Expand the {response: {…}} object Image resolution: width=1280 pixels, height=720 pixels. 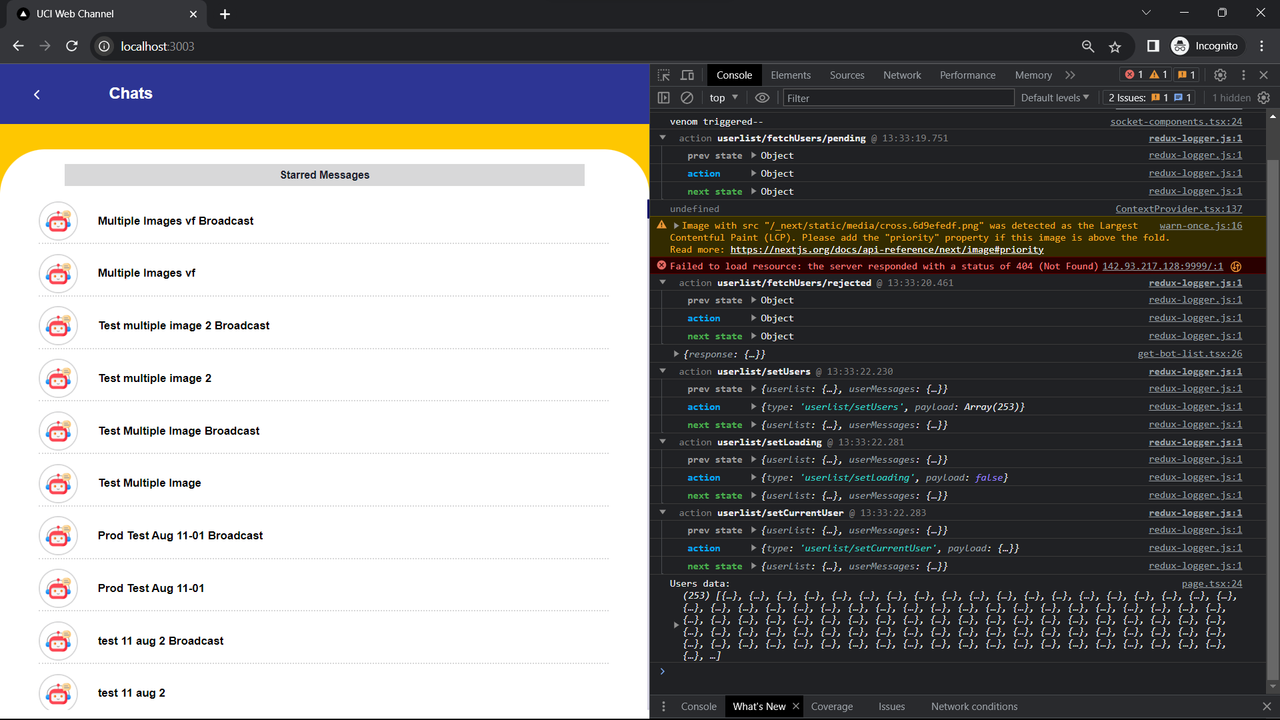[677, 354]
